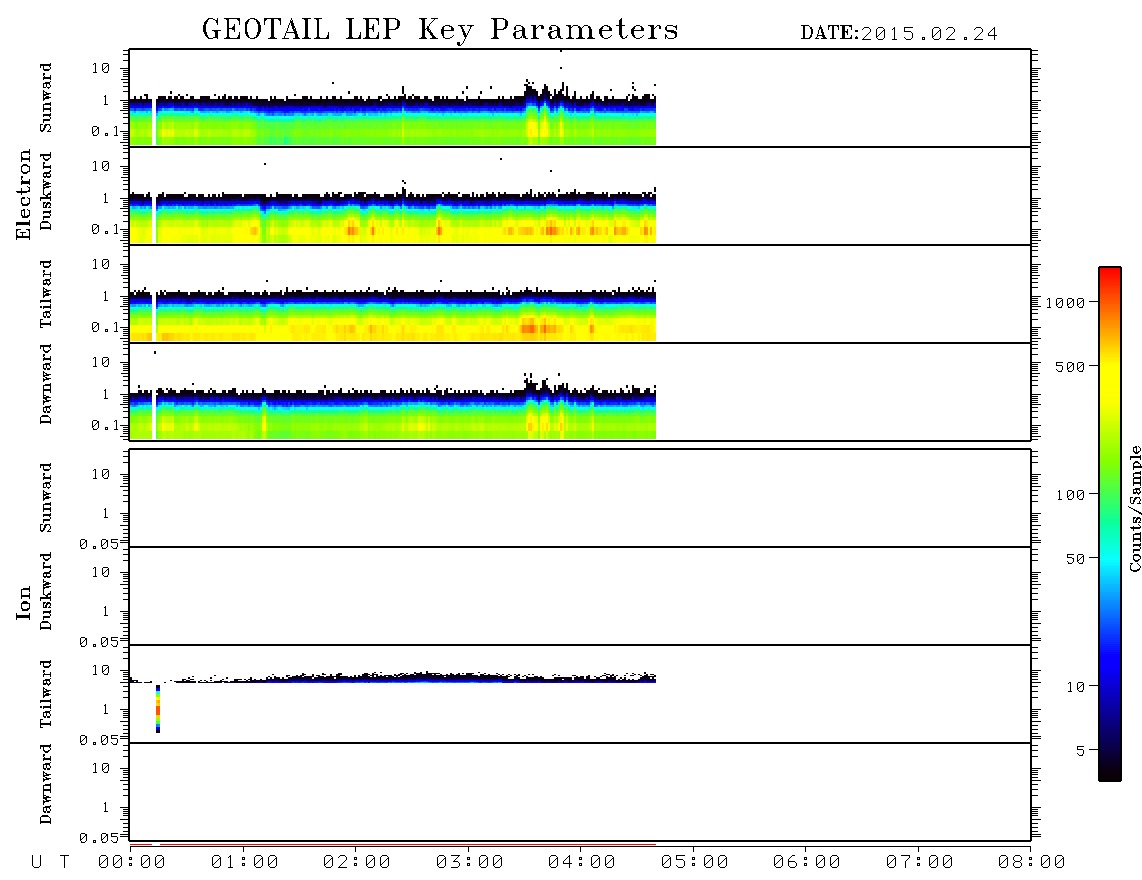The width and height of the screenshot is (1142, 880).
Task: Click the 04:00 time axis label
Action: tap(582, 863)
